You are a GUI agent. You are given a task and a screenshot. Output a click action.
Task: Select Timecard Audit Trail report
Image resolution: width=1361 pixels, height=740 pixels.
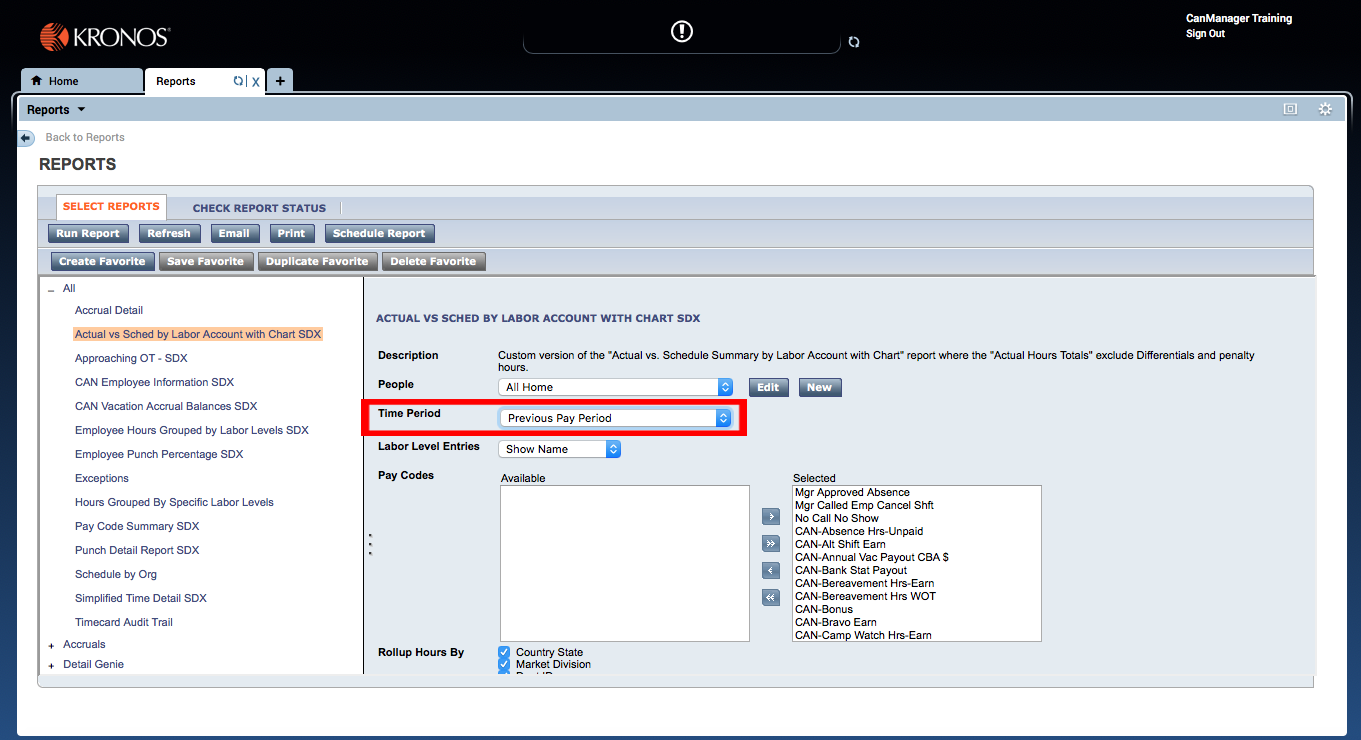(124, 622)
